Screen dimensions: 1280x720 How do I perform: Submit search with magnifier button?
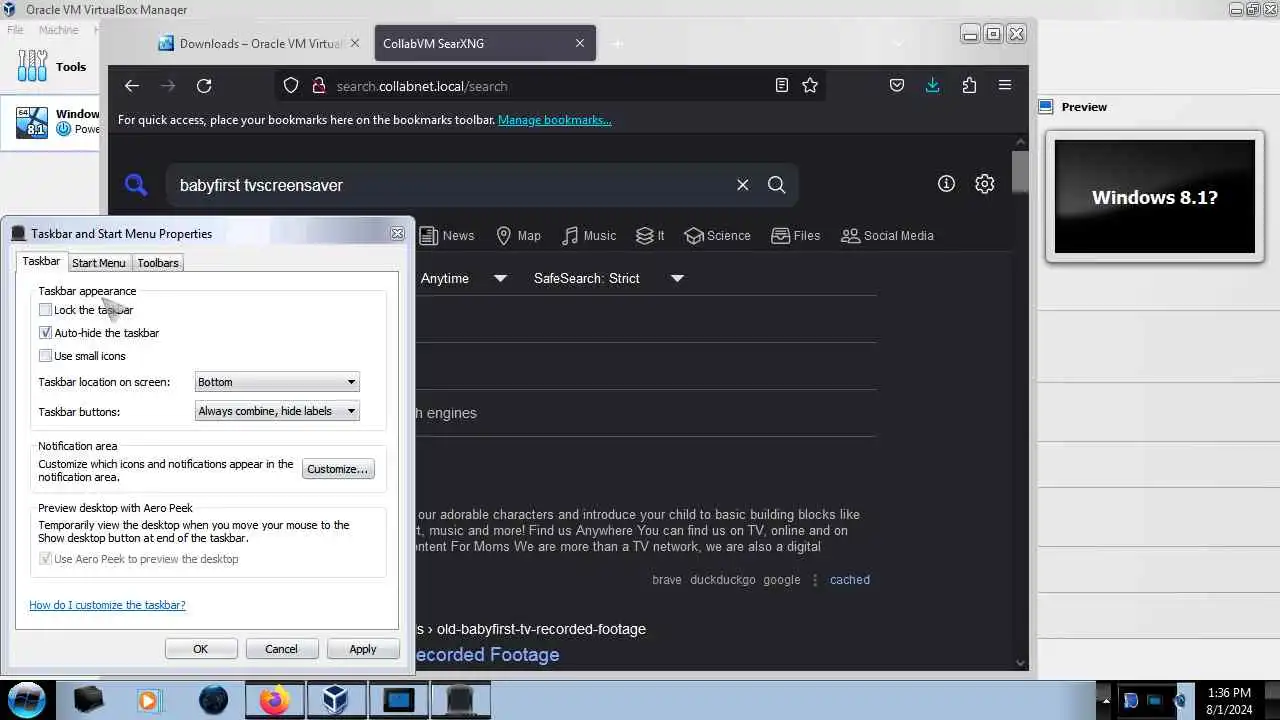click(777, 185)
